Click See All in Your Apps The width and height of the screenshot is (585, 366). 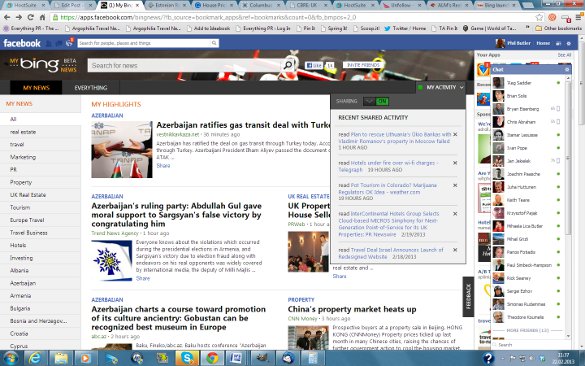564,55
